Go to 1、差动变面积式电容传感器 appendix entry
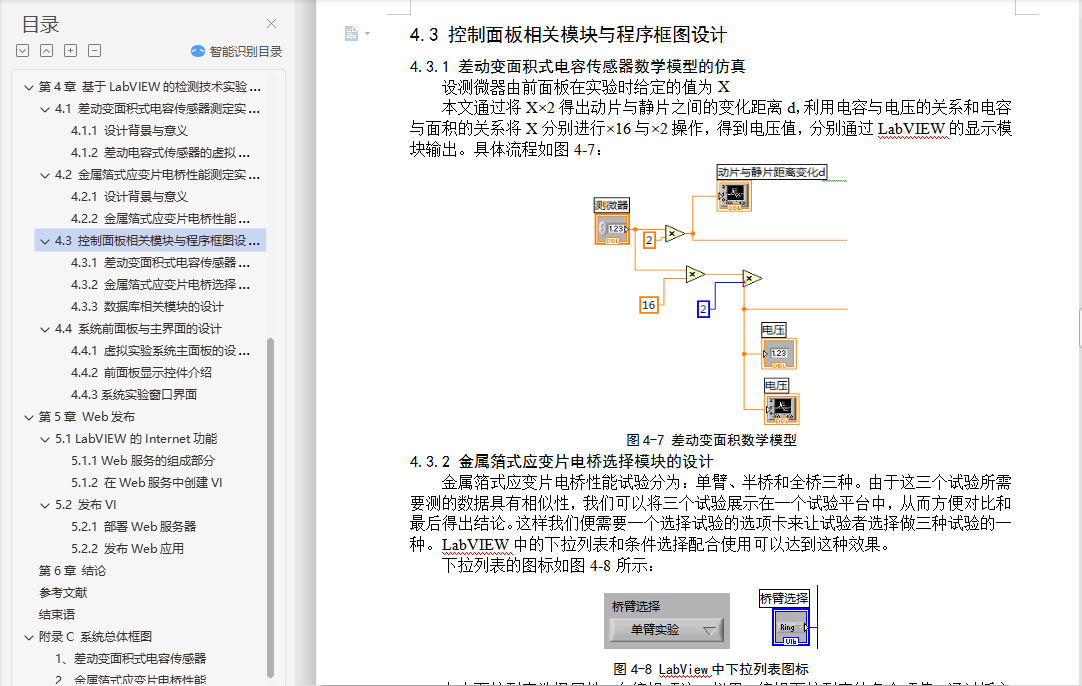Screen dimensions: 1082x686 [x=130, y=658]
